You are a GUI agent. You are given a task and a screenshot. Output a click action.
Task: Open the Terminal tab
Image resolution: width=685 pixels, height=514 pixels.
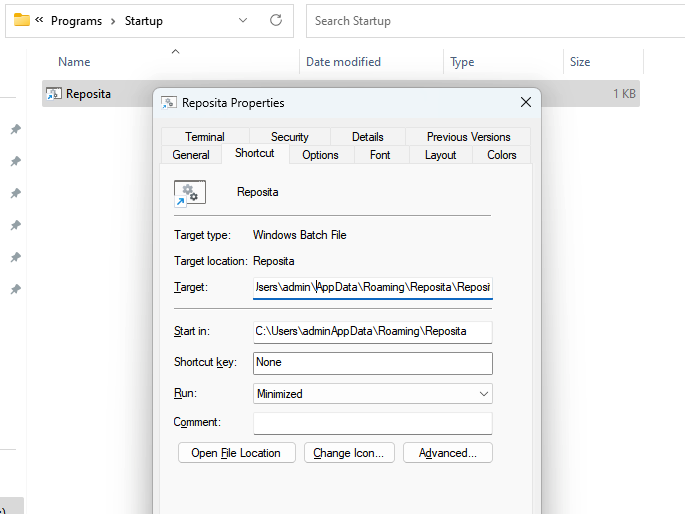(204, 137)
